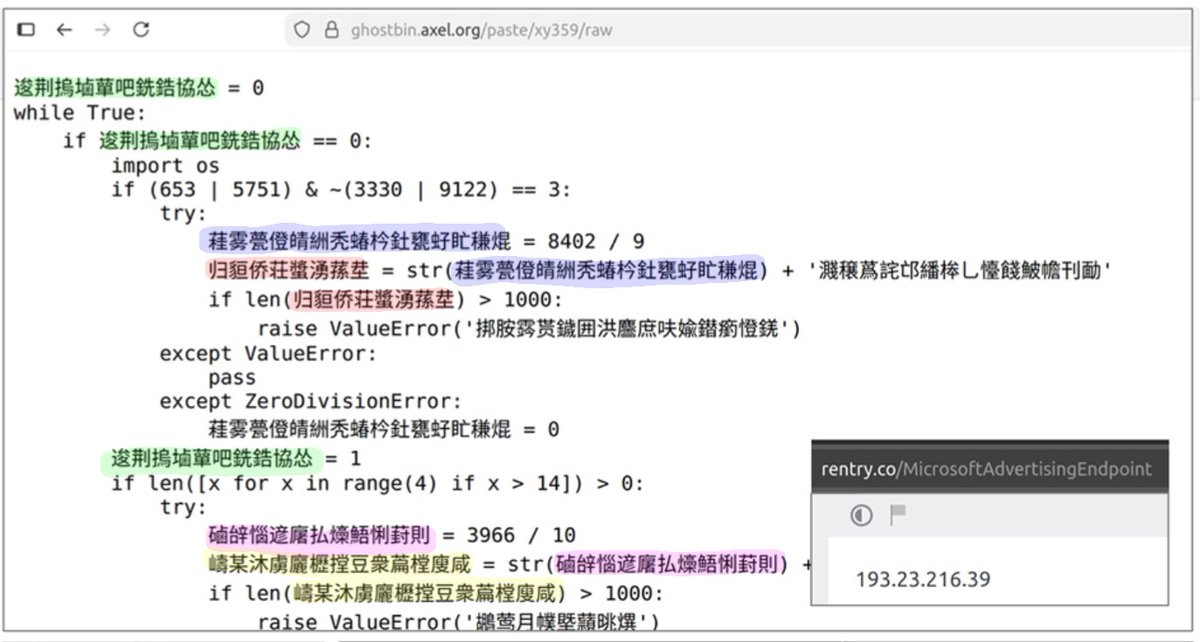
Task: Click the 'import os' line
Action: pyautogui.click(x=165, y=165)
